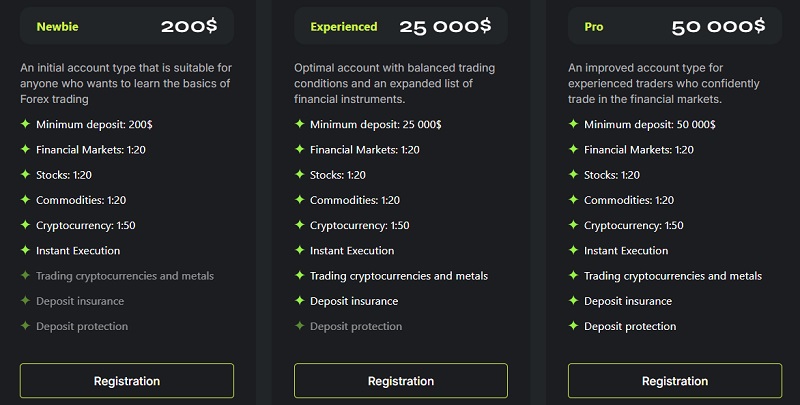800x405 pixels.
Task: Click the Pro Minimum deposit 50 000$ text
Action: point(649,124)
